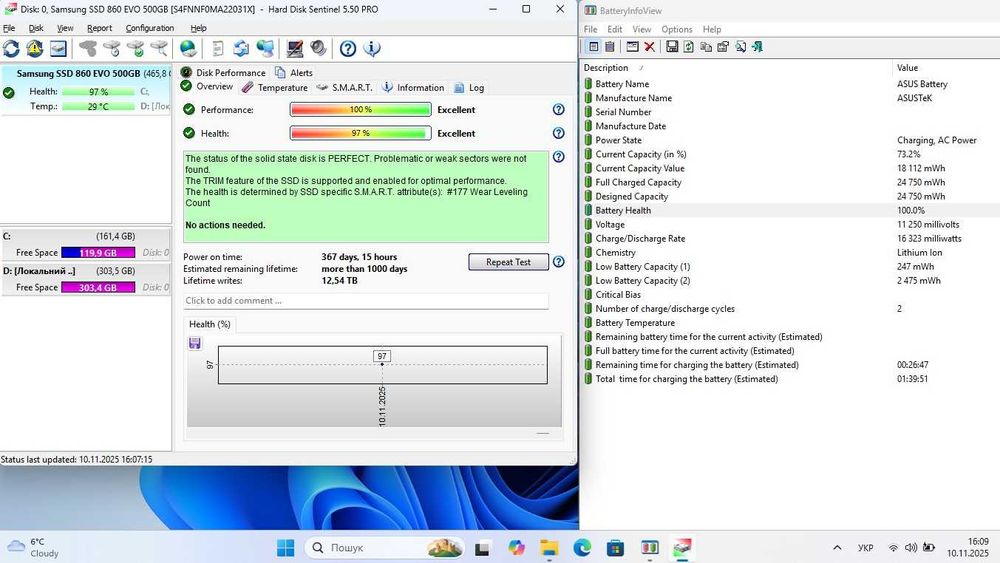This screenshot has width=1000, height=563.
Task: Click the speaker sound toolbar icon in Hard Disk Sentinel
Action: click(318, 48)
